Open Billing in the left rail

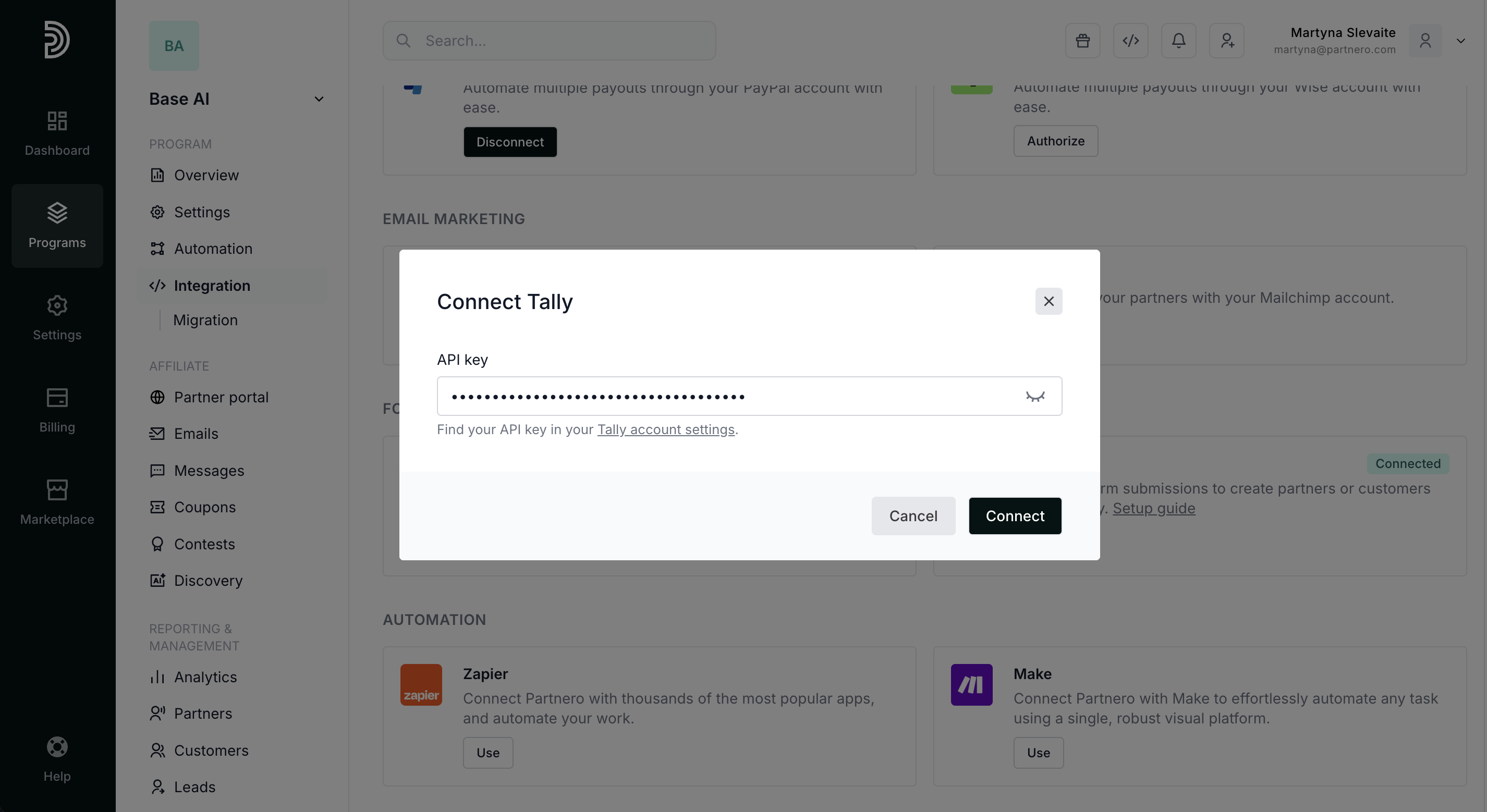(x=57, y=409)
